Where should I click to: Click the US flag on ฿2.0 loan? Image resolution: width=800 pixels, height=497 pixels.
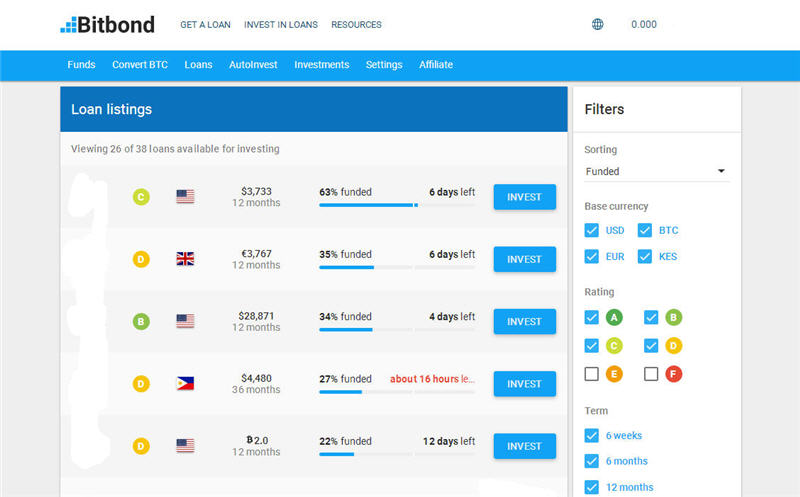point(185,445)
